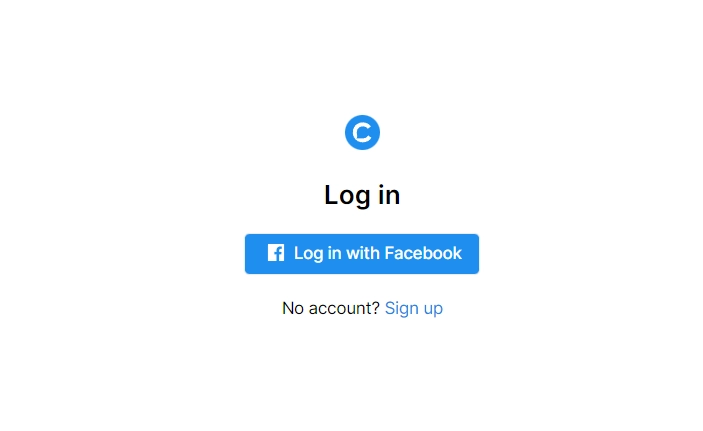Click the word in within the Log in heading
Screen dimensions: 703x431
coord(389,195)
